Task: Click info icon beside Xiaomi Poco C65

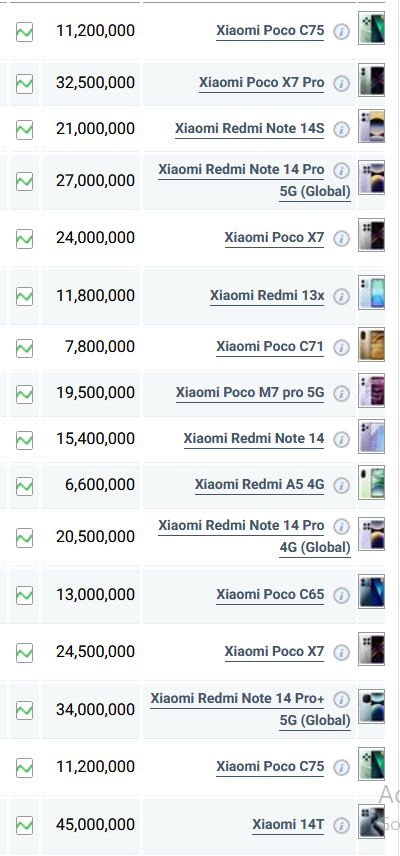Action: [341, 596]
